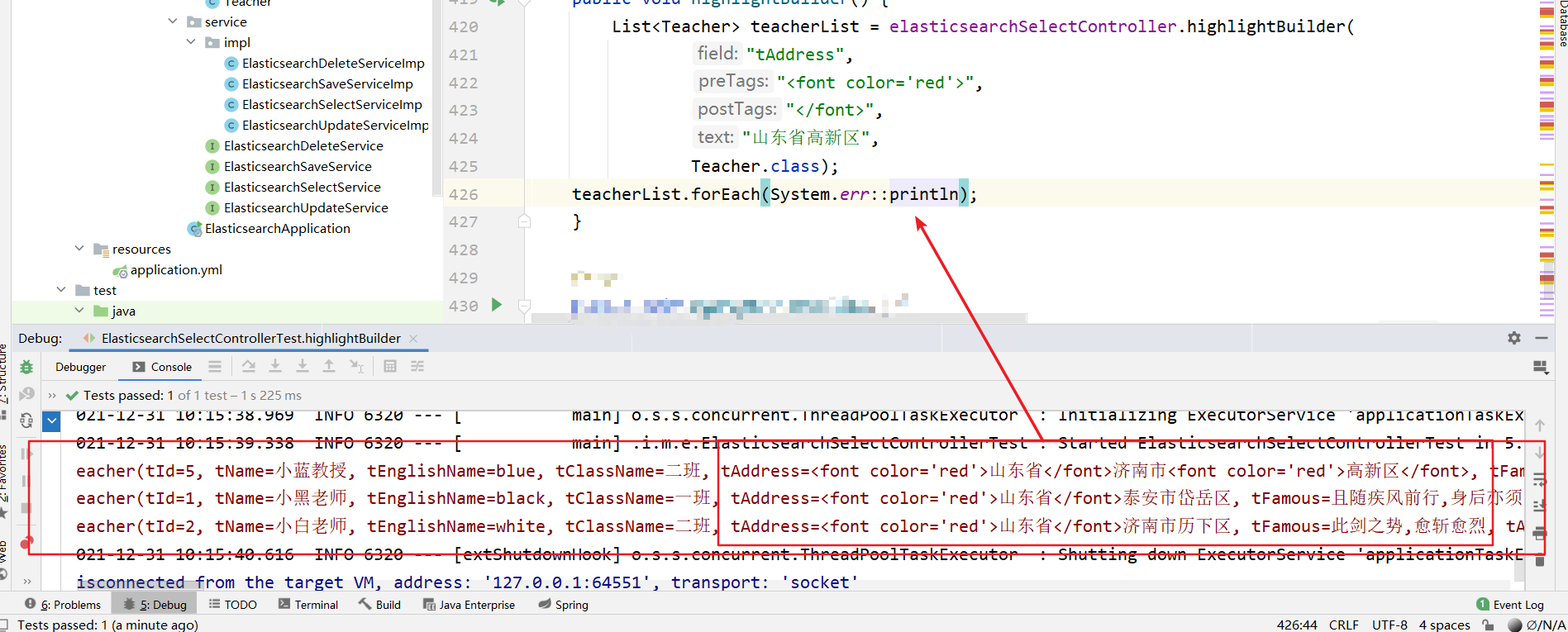
Task: Open View Breakpoints red circles icon
Action: (26, 543)
